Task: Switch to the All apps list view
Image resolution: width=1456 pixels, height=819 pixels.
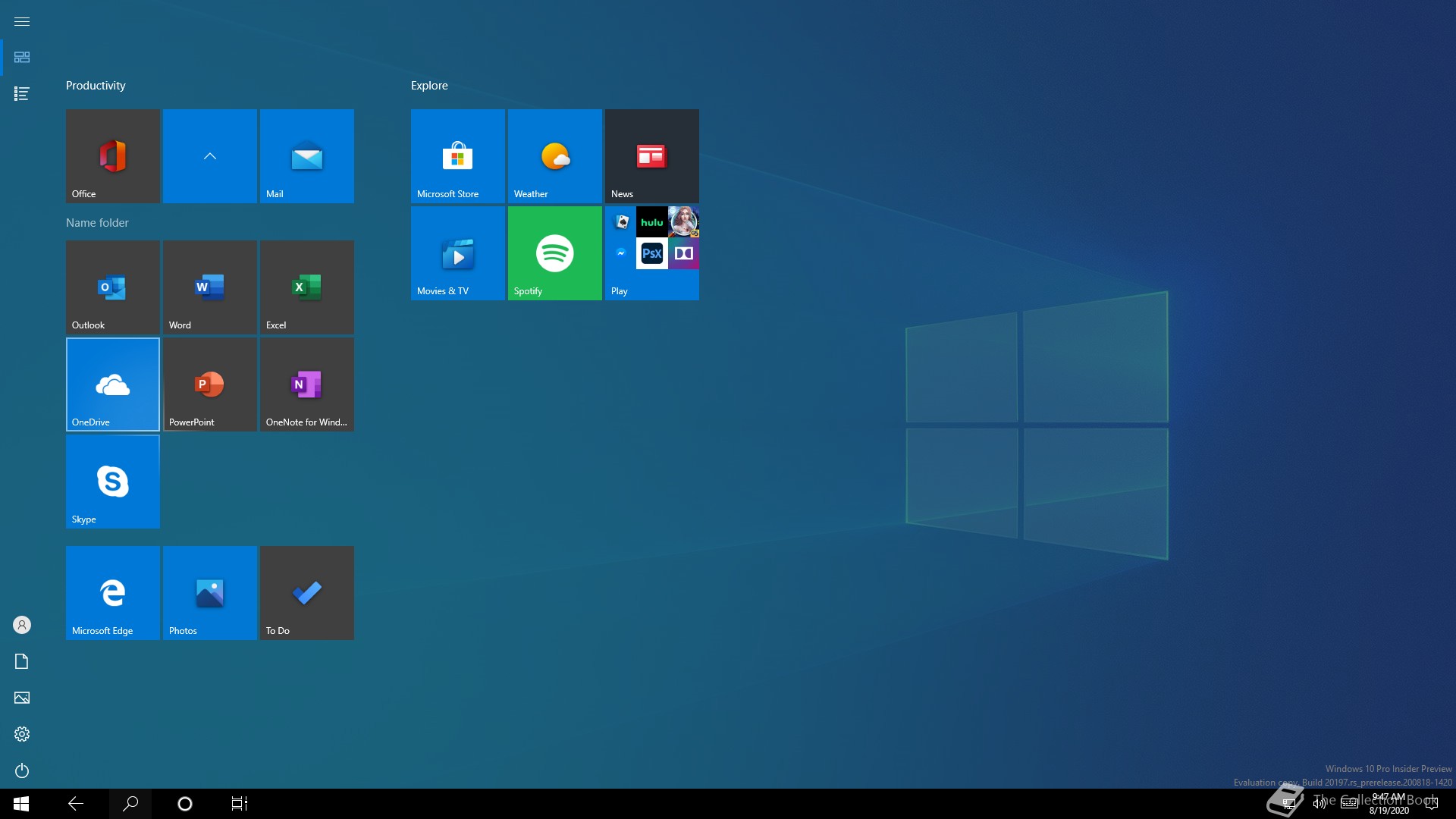Action: coord(22,93)
